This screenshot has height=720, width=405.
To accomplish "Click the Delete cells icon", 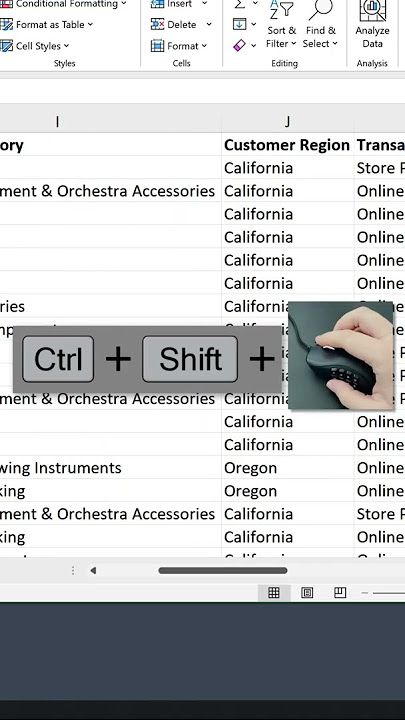I will tap(158, 24).
